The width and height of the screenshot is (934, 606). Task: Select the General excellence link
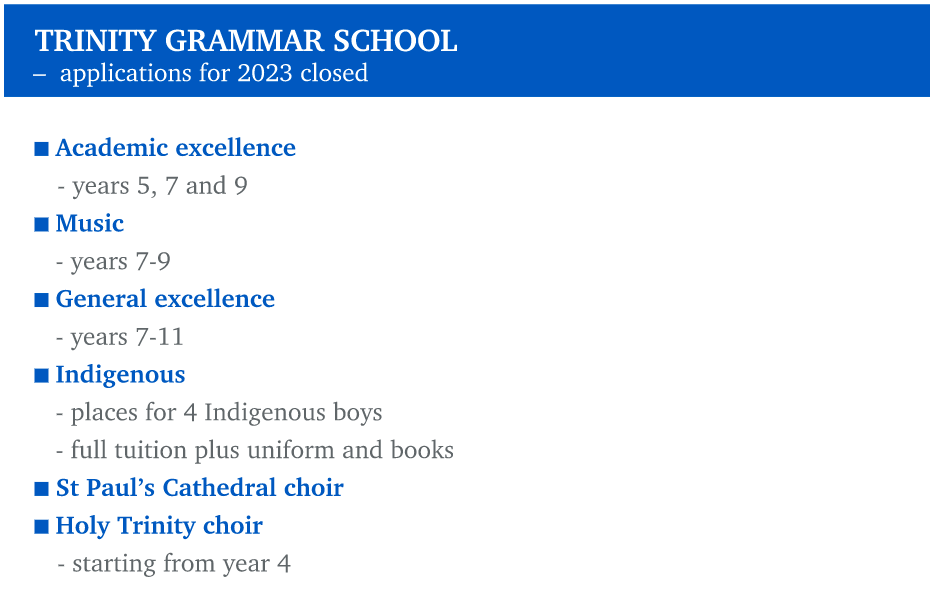165,299
